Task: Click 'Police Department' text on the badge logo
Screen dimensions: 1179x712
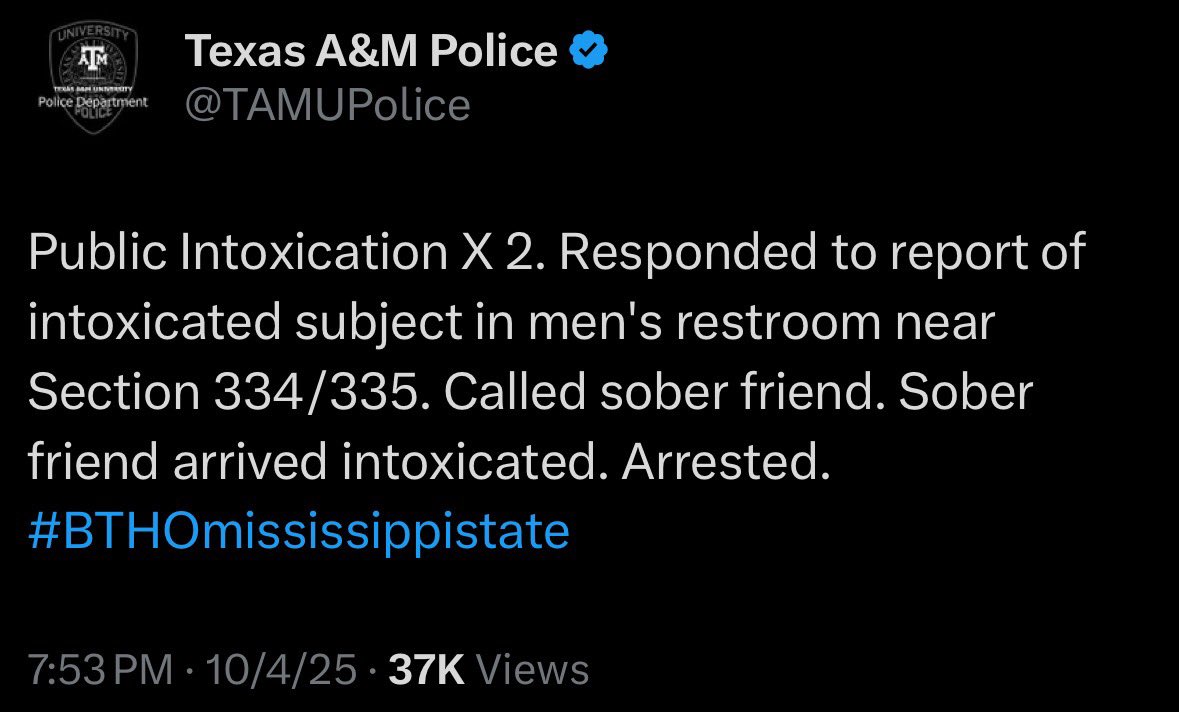Action: point(92,102)
